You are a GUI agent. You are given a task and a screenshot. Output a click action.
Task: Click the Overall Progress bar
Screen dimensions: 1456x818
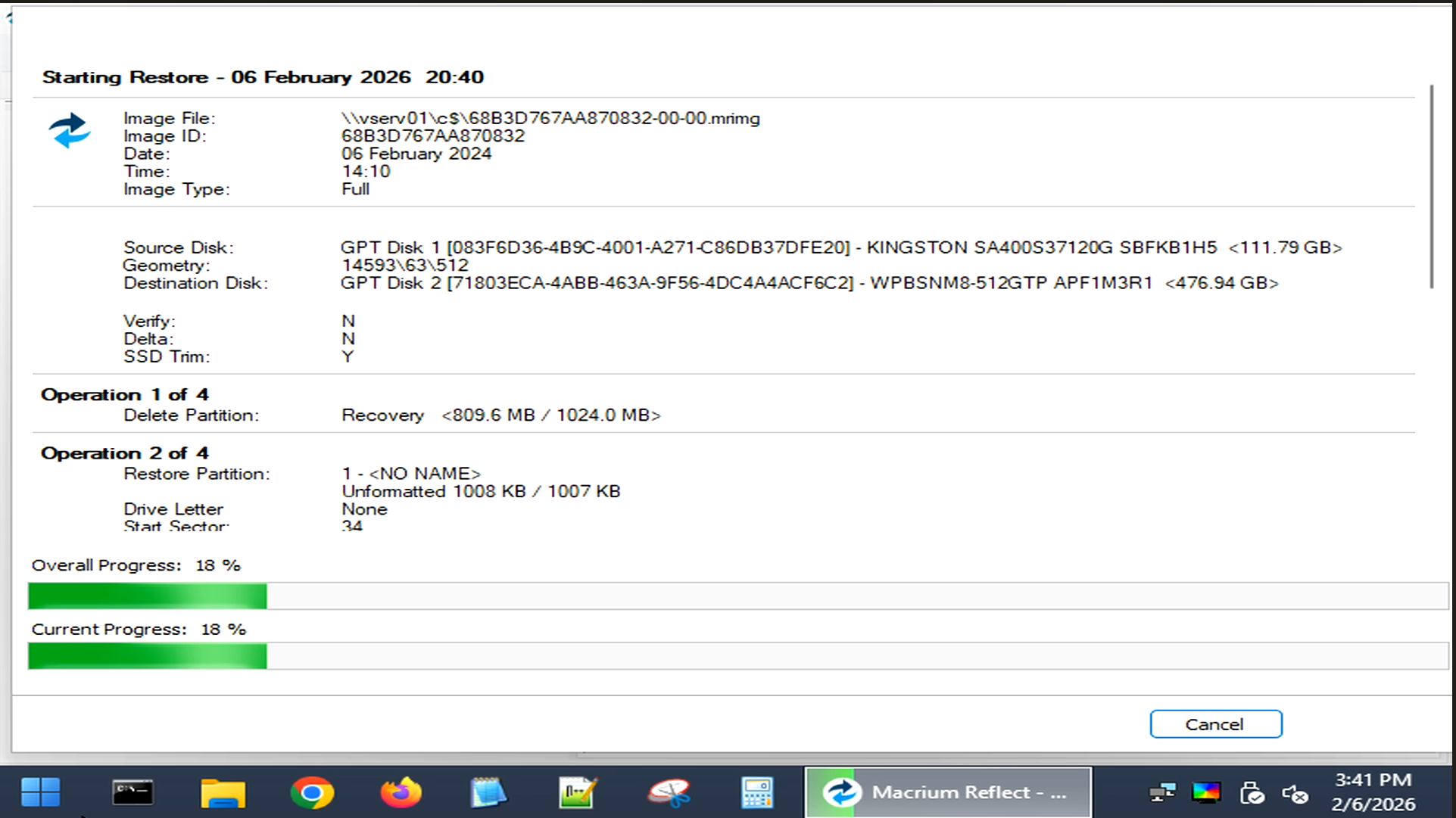click(x=737, y=596)
